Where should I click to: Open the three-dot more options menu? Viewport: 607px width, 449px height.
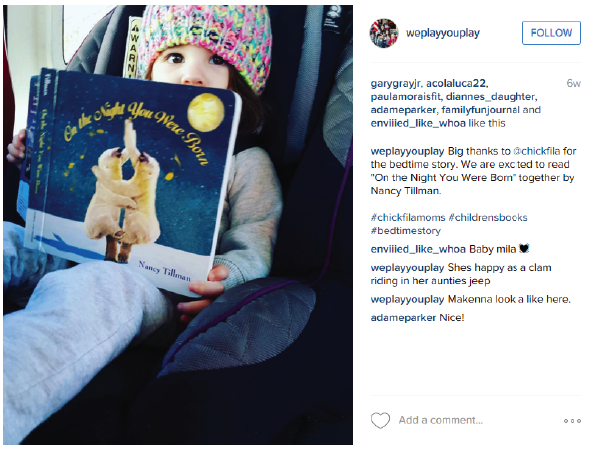[572, 421]
